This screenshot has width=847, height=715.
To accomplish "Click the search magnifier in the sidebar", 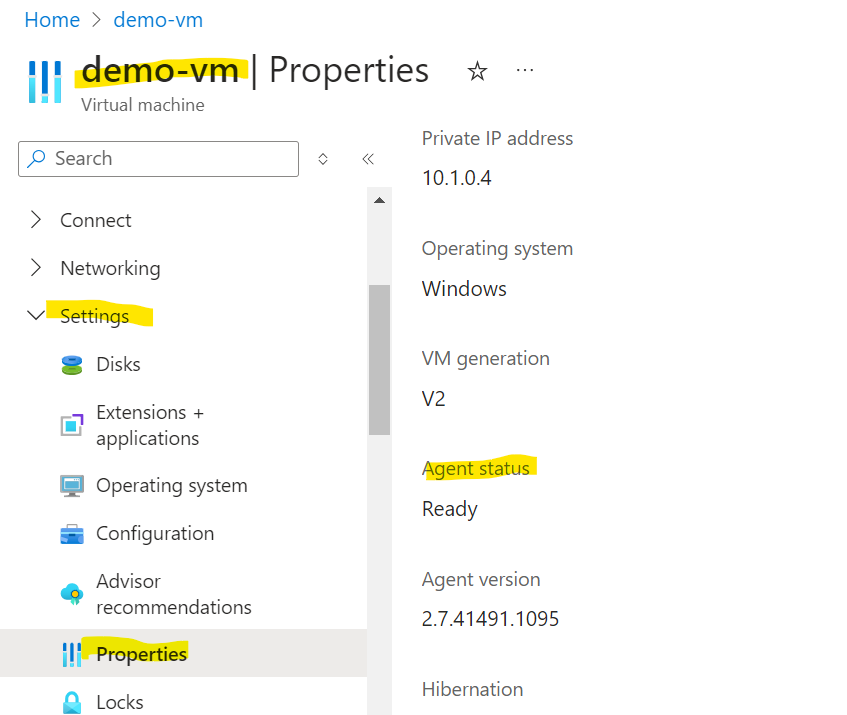I will coord(35,159).
